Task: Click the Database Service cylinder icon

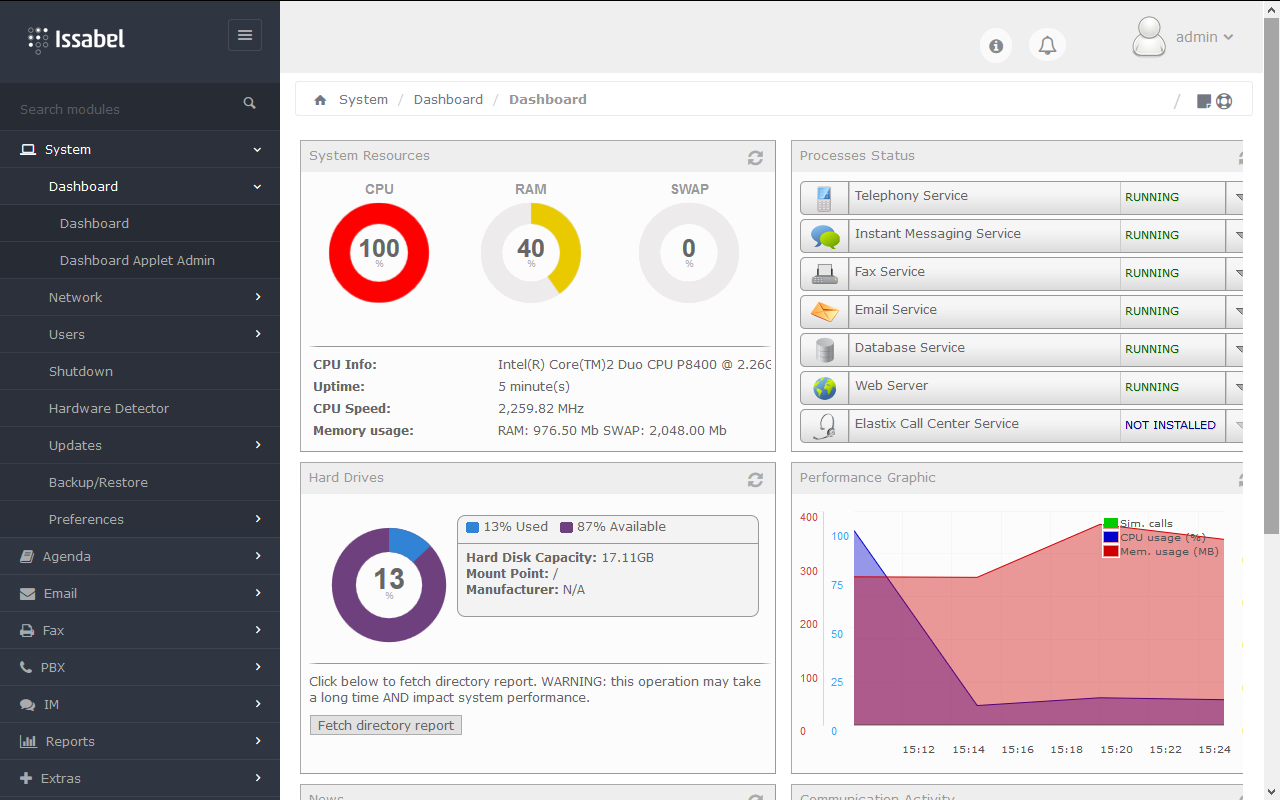Action: [x=825, y=350]
